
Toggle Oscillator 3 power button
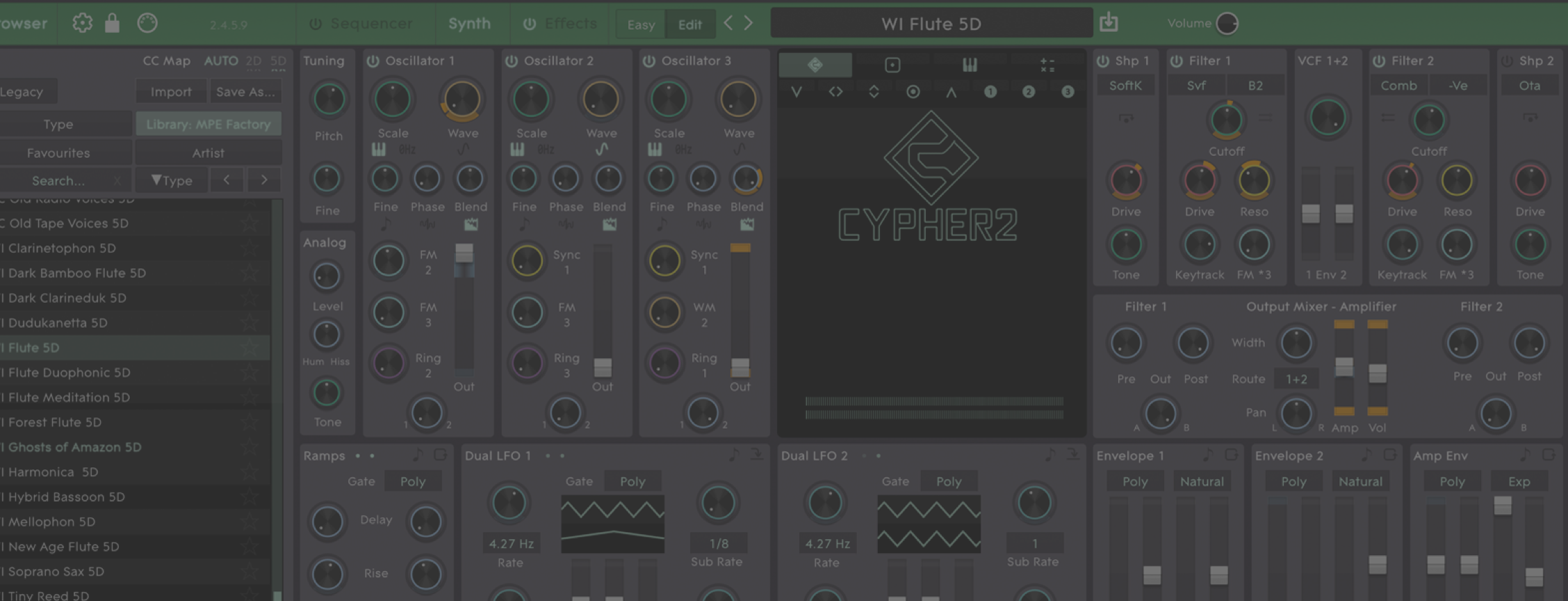pyautogui.click(x=649, y=61)
